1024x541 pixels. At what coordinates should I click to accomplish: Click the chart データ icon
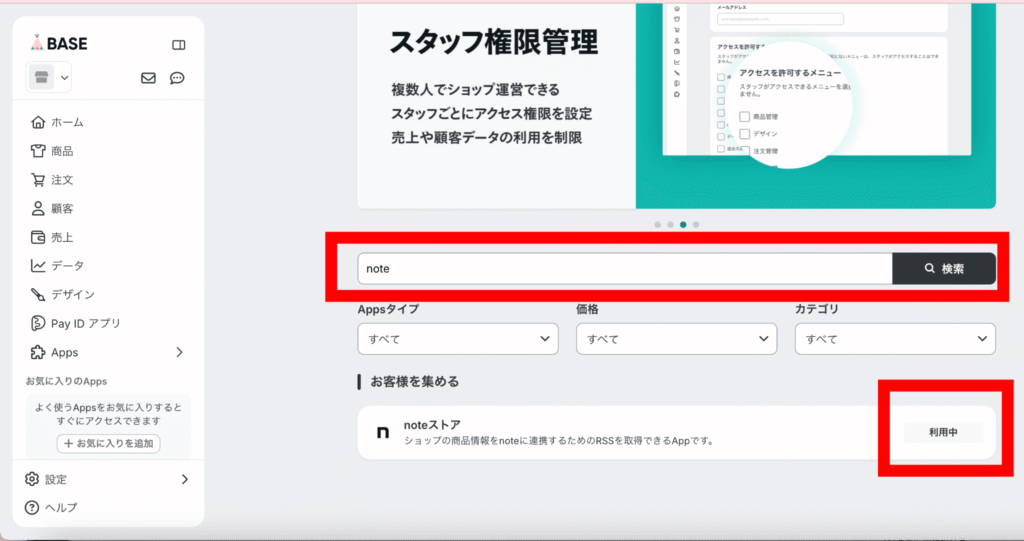point(38,266)
